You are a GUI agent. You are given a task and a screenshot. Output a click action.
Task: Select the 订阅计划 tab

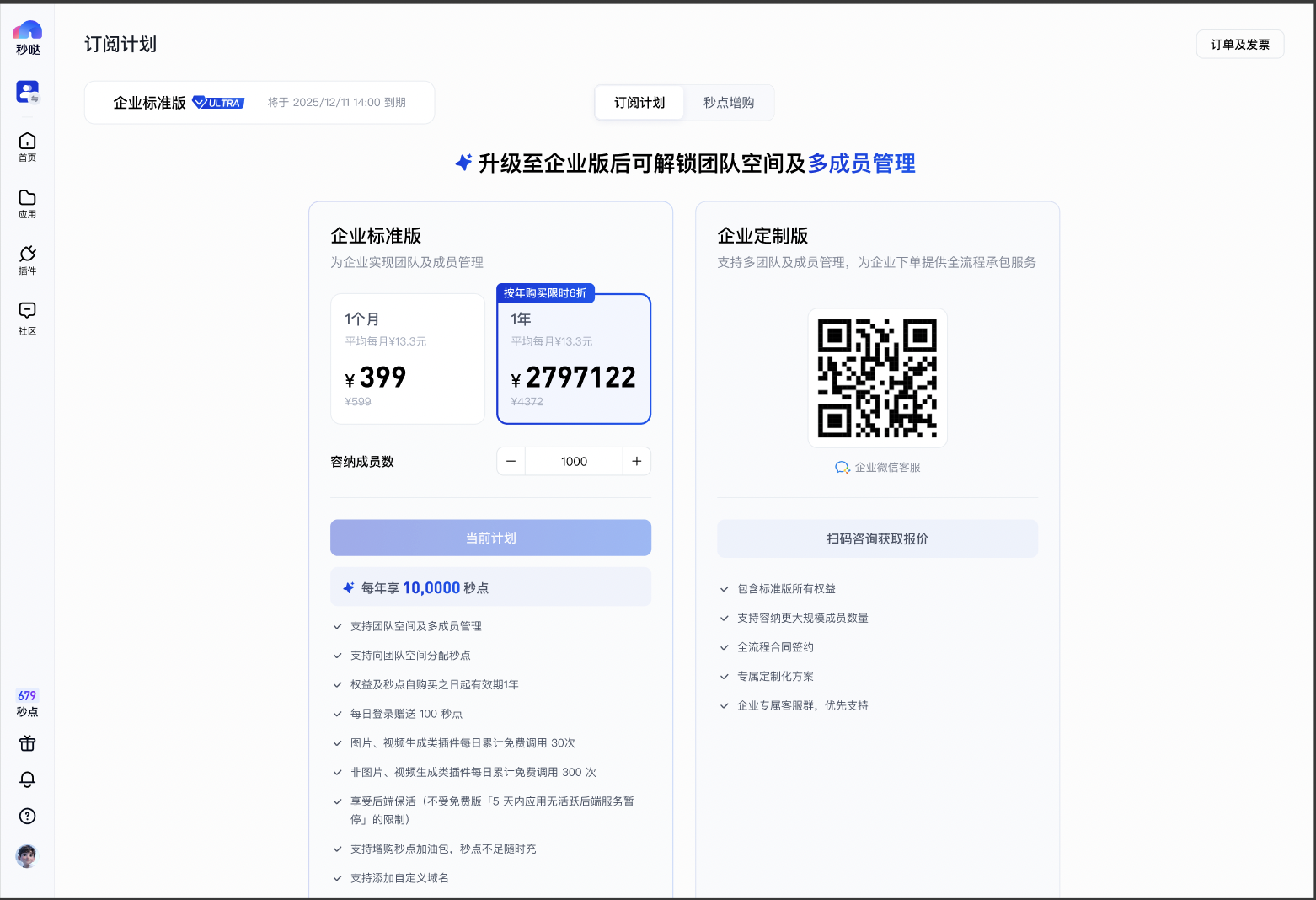tap(639, 103)
